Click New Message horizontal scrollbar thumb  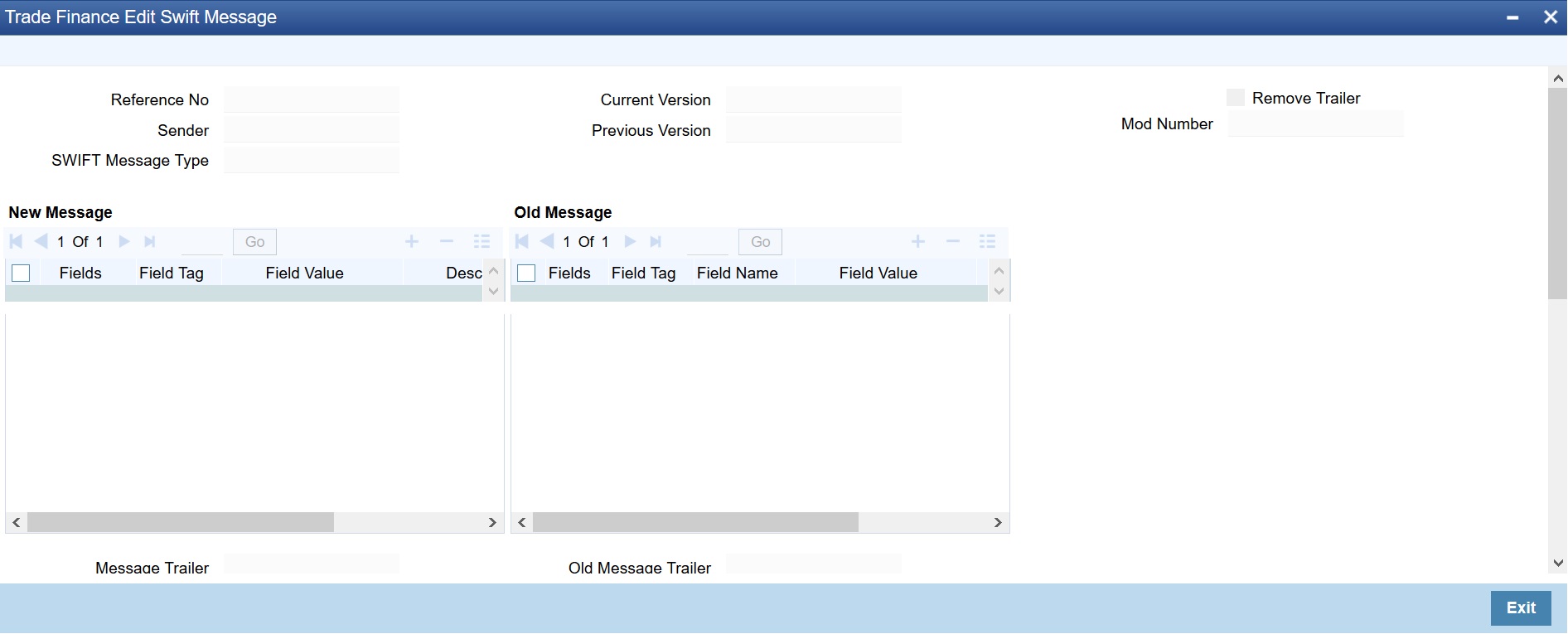tap(181, 522)
